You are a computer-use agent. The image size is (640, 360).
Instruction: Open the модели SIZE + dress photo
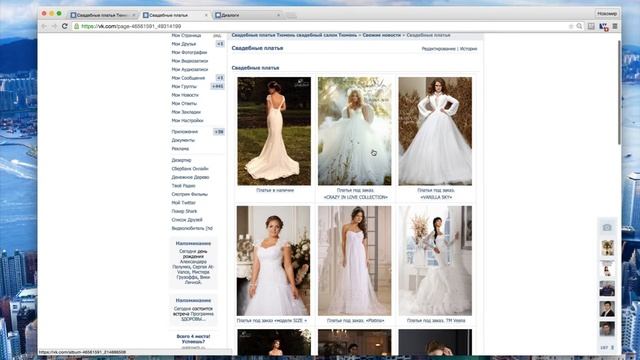(x=273, y=260)
